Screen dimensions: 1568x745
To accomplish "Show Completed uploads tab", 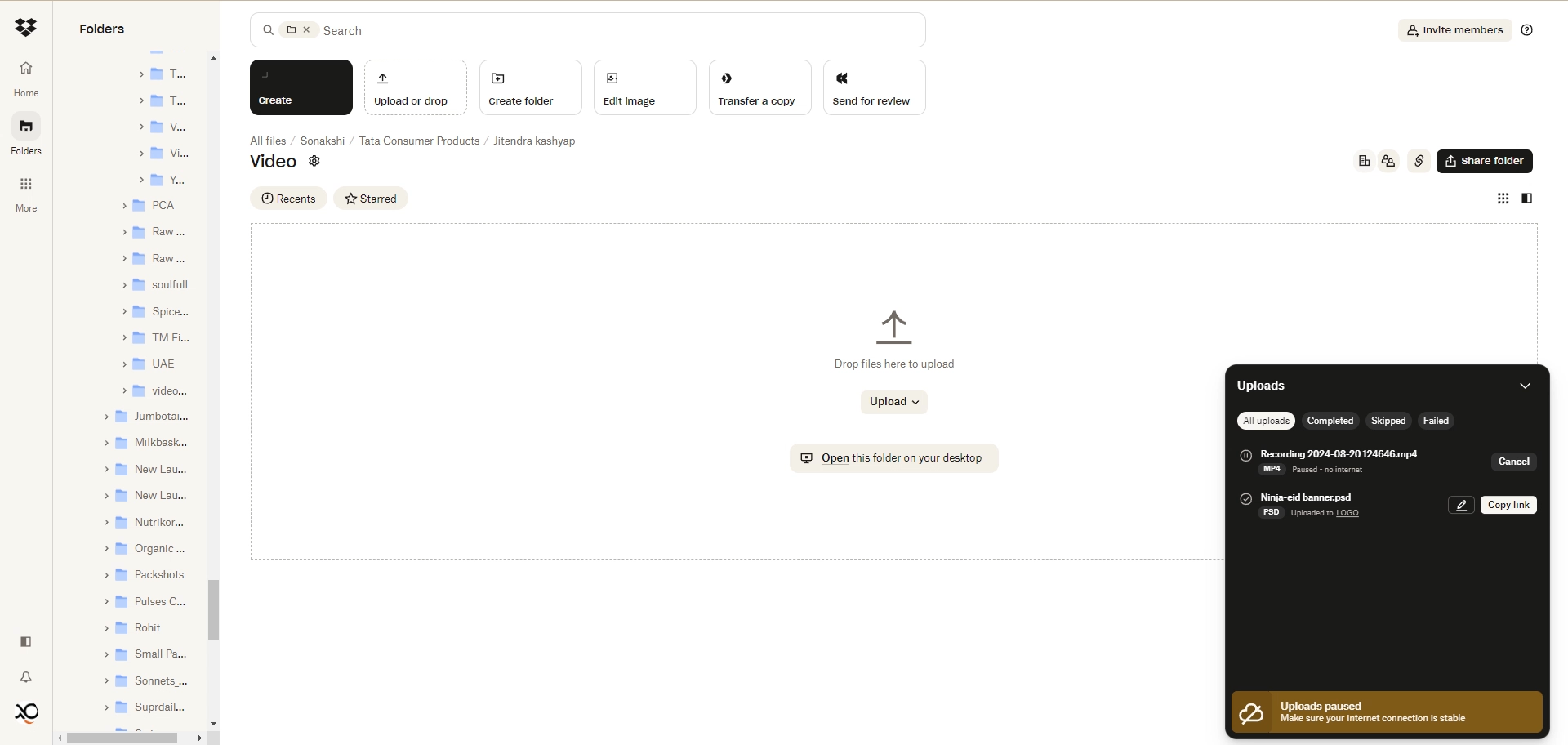I will (1330, 421).
